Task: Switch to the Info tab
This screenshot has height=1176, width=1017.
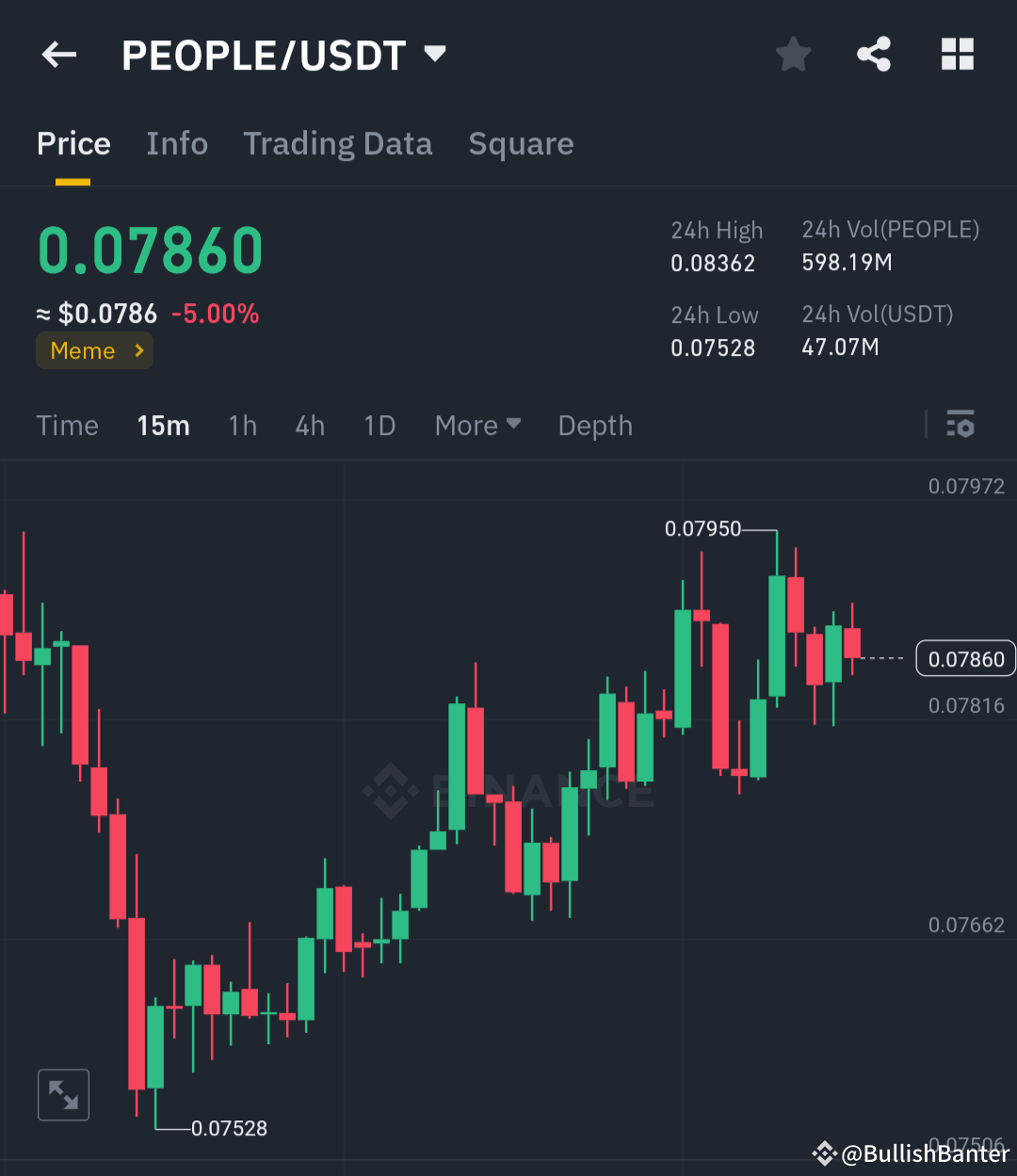Action: click(177, 143)
